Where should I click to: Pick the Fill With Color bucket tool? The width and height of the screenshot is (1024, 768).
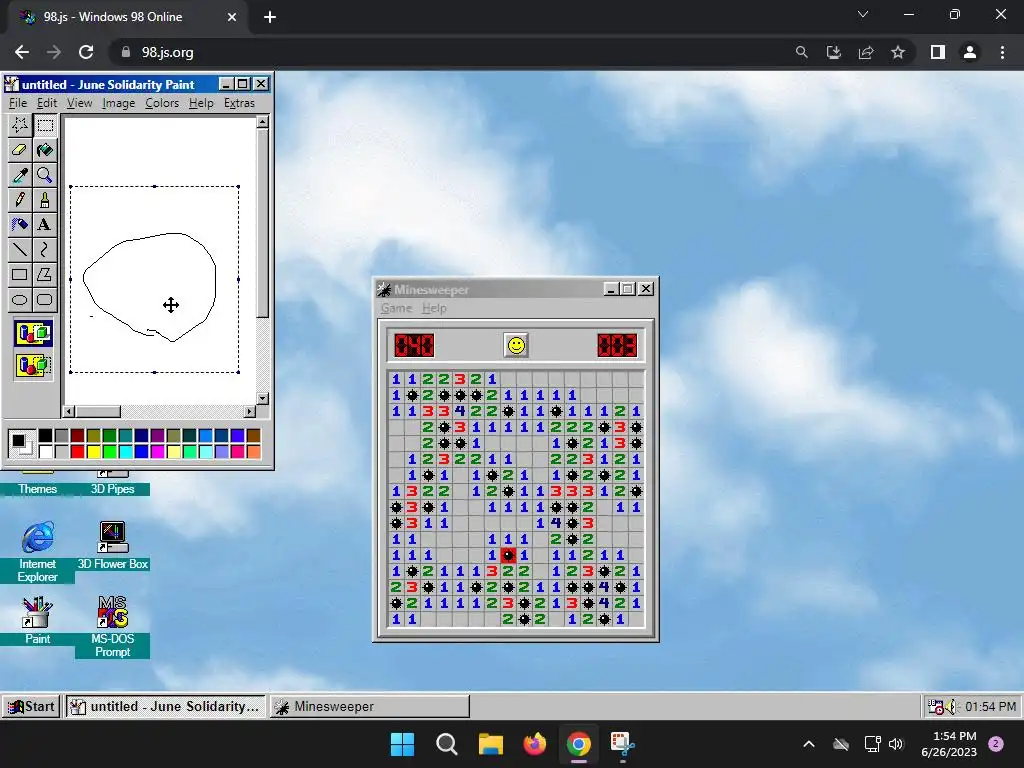[x=44, y=150]
